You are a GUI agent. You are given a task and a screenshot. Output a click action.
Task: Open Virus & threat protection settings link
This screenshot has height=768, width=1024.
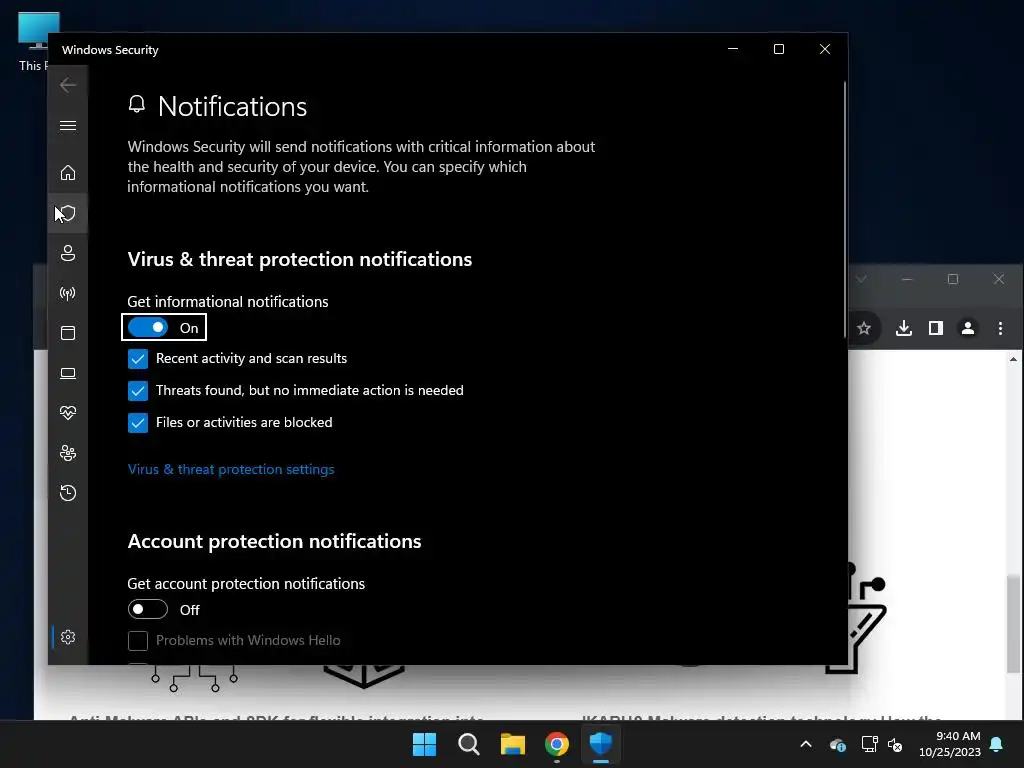click(231, 469)
